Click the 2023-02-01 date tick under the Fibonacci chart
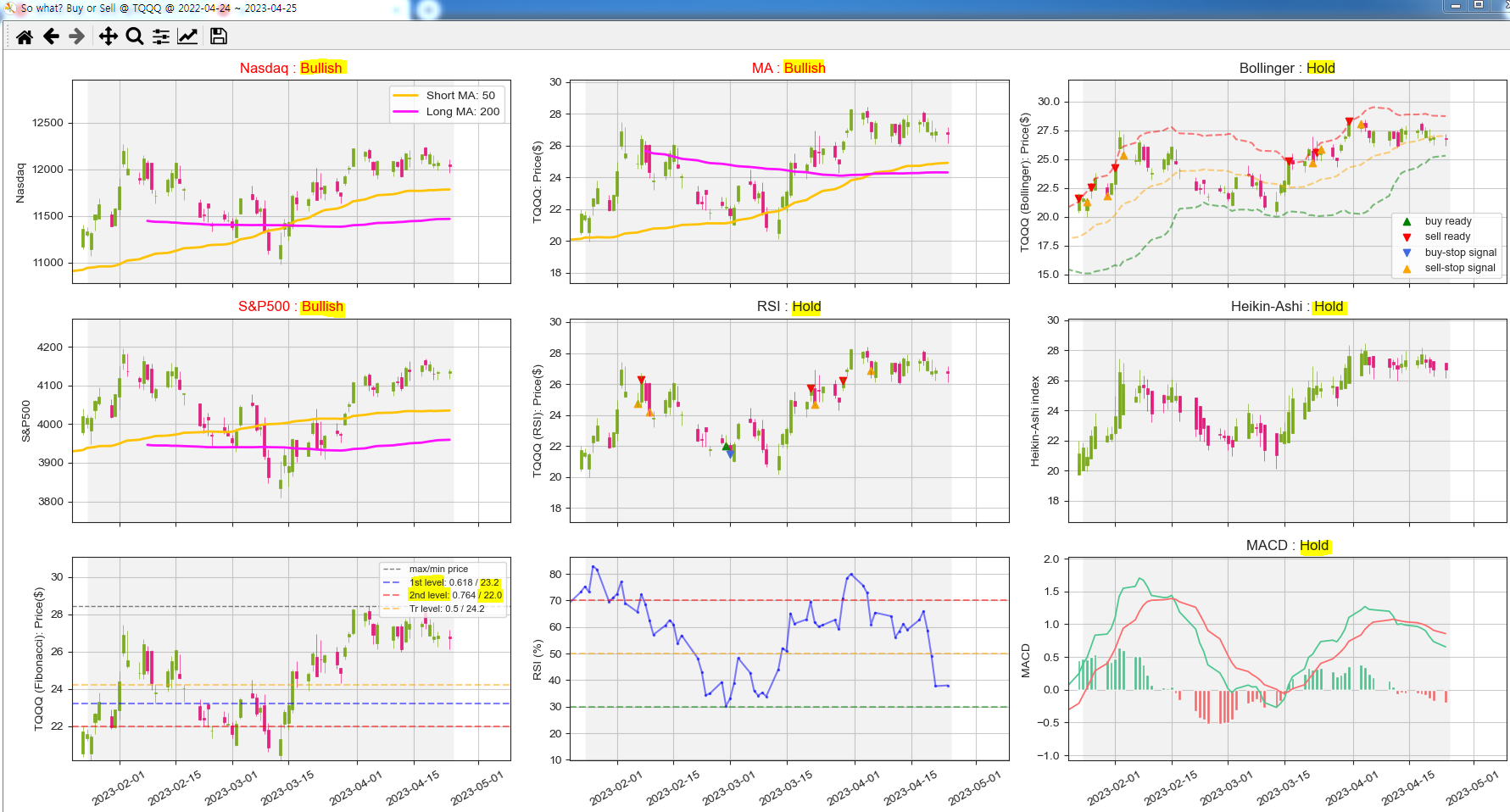Image resolution: width=1510 pixels, height=812 pixels. click(118, 787)
